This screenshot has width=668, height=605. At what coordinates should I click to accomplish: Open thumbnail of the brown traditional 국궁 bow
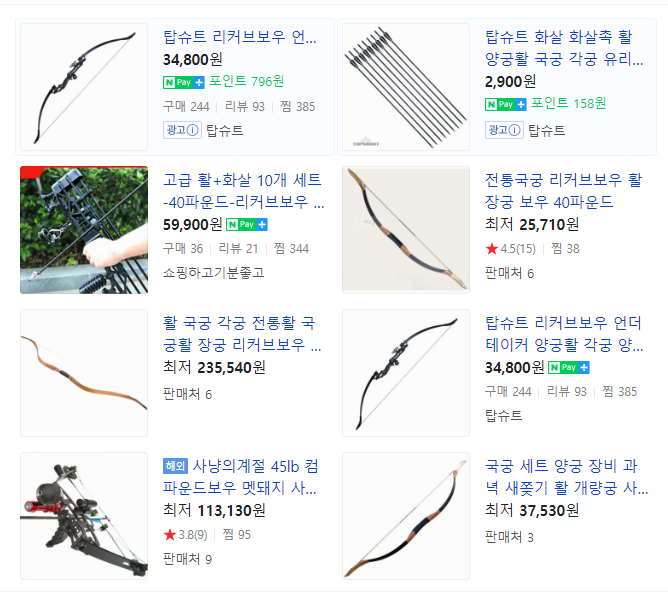tap(84, 373)
